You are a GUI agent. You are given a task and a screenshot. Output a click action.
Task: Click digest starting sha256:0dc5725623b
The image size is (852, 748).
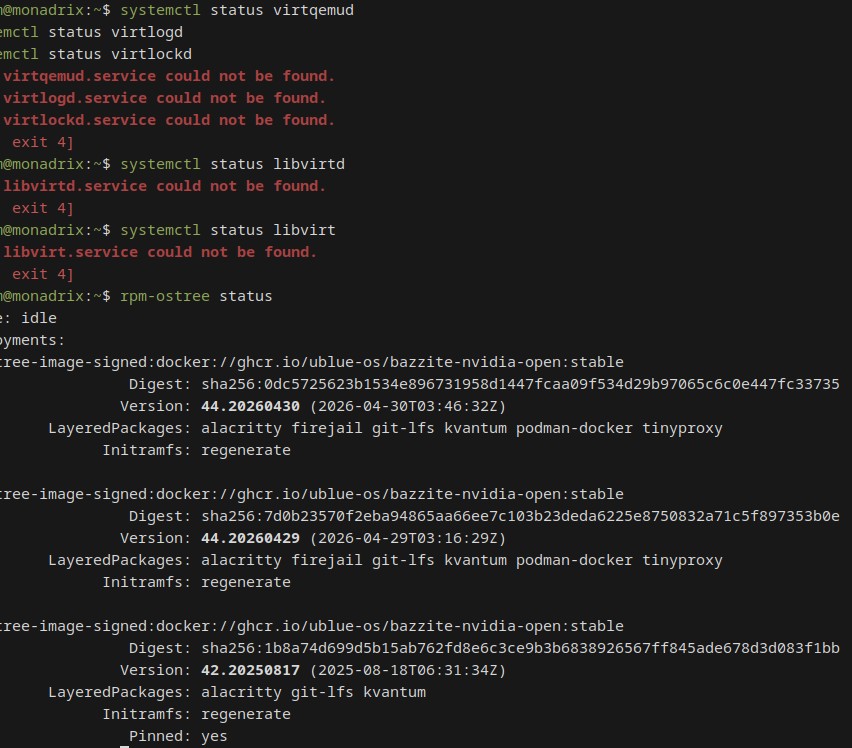point(521,384)
